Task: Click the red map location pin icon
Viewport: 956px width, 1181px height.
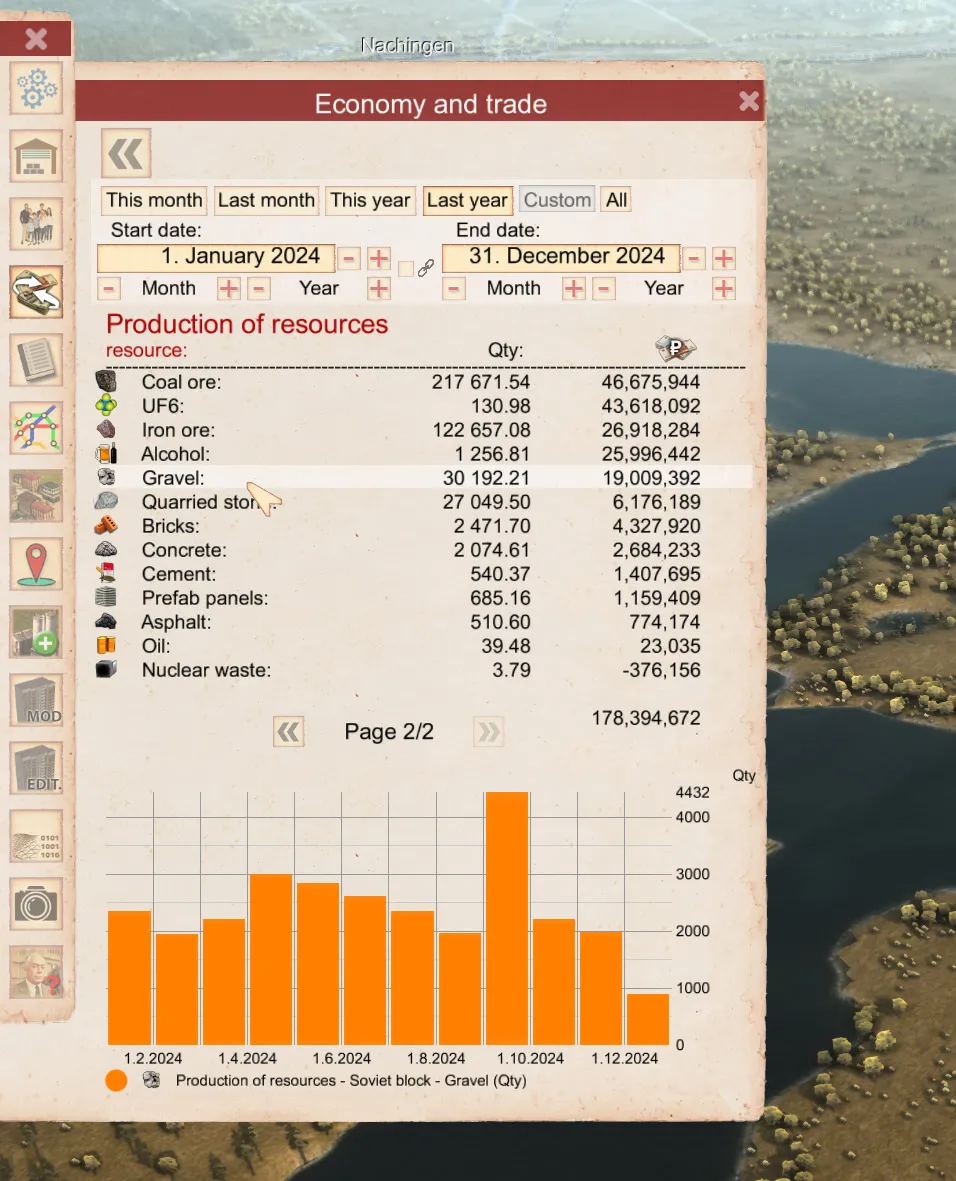Action: coord(37,564)
